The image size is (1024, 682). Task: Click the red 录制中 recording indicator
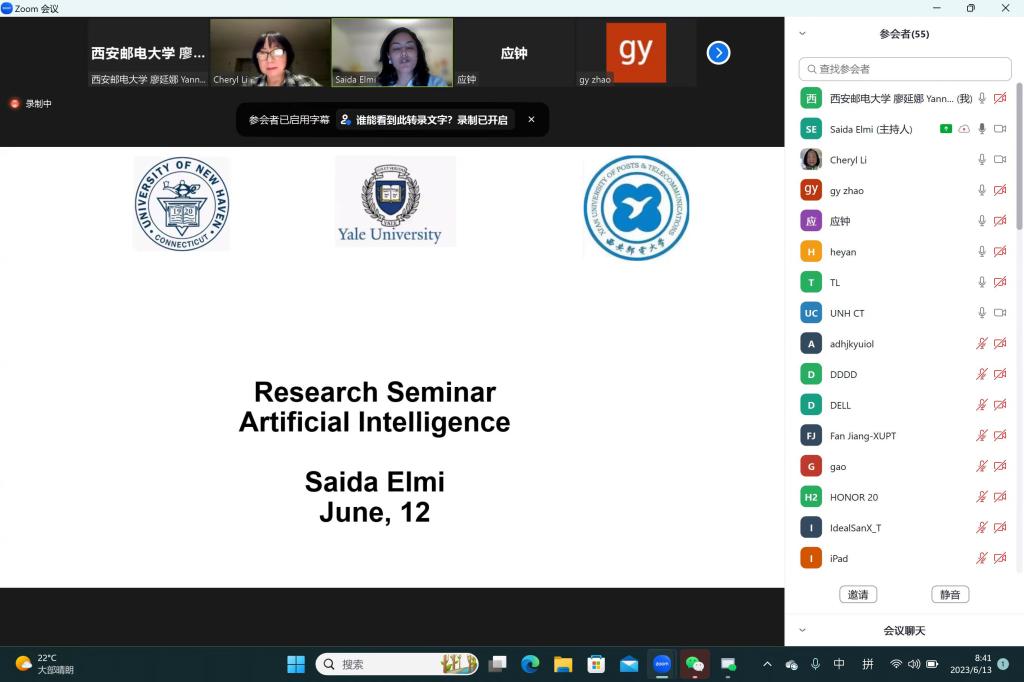pos(31,104)
